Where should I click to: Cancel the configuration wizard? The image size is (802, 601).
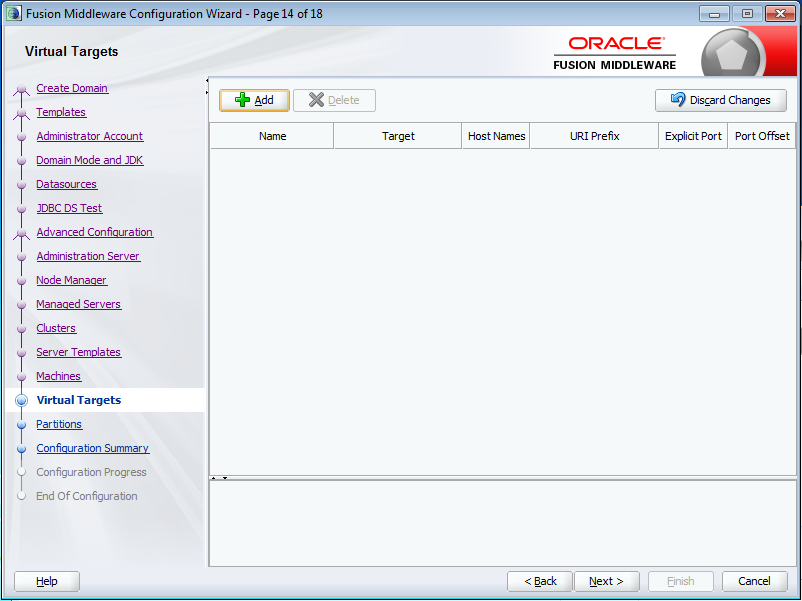pyautogui.click(x=754, y=581)
